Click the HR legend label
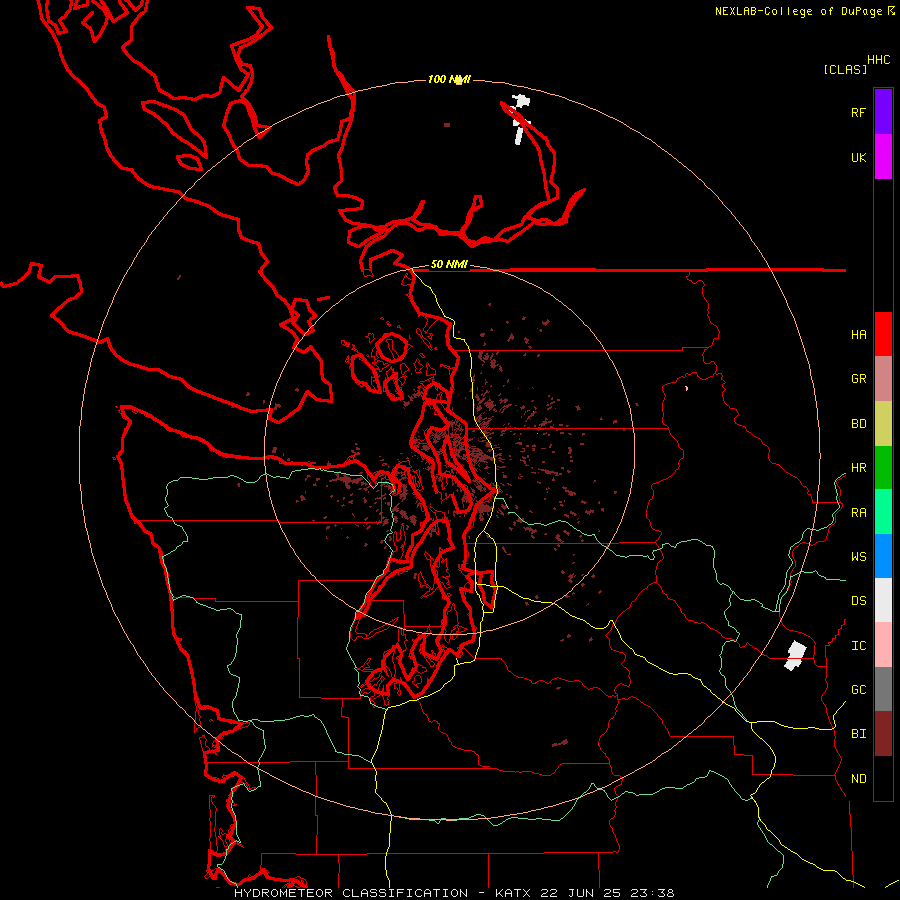Viewport: 900px width, 900px height. pyautogui.click(x=858, y=468)
